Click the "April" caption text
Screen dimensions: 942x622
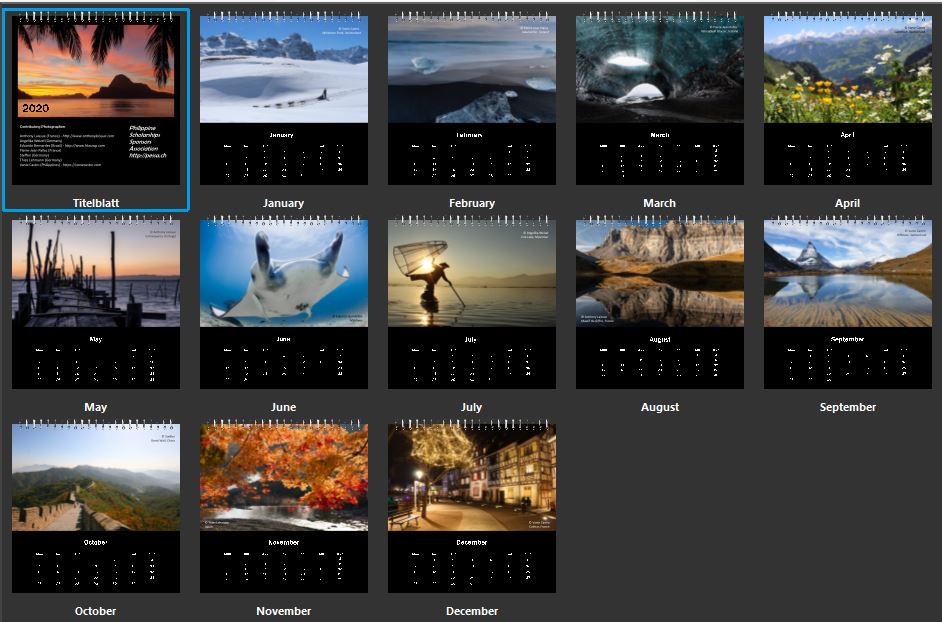pos(847,203)
